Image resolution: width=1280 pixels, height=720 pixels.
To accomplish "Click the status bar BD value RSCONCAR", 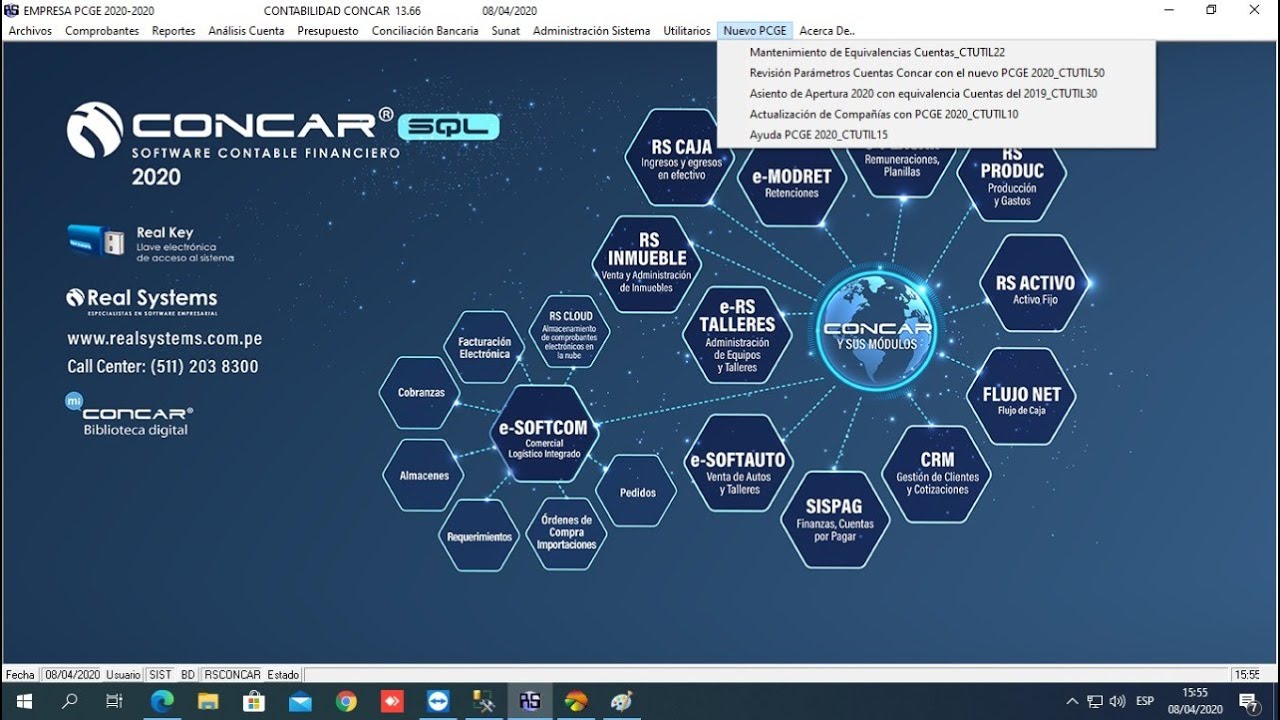I will pyautogui.click(x=232, y=675).
